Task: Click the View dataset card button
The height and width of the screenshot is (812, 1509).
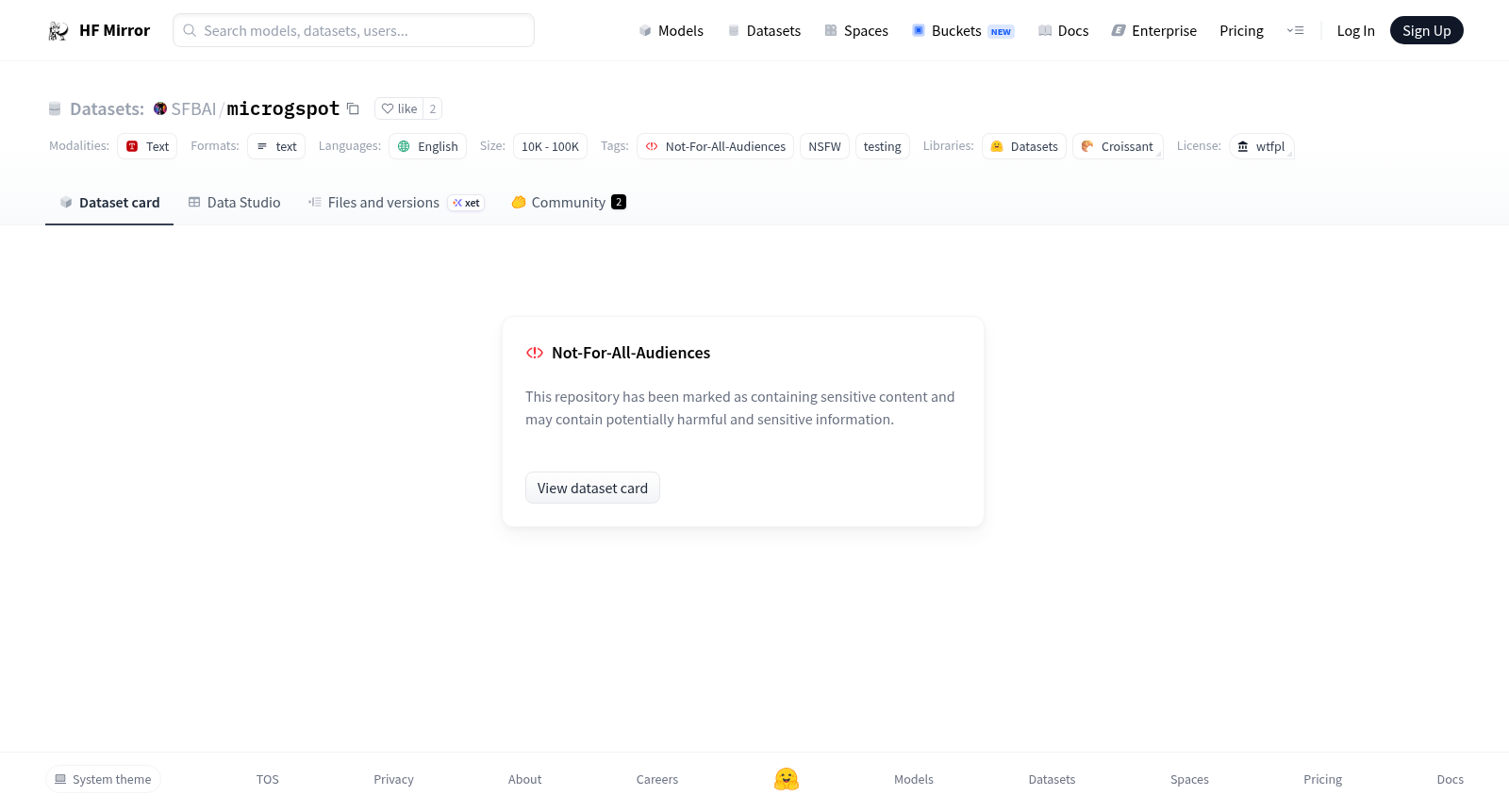Action: (x=592, y=488)
